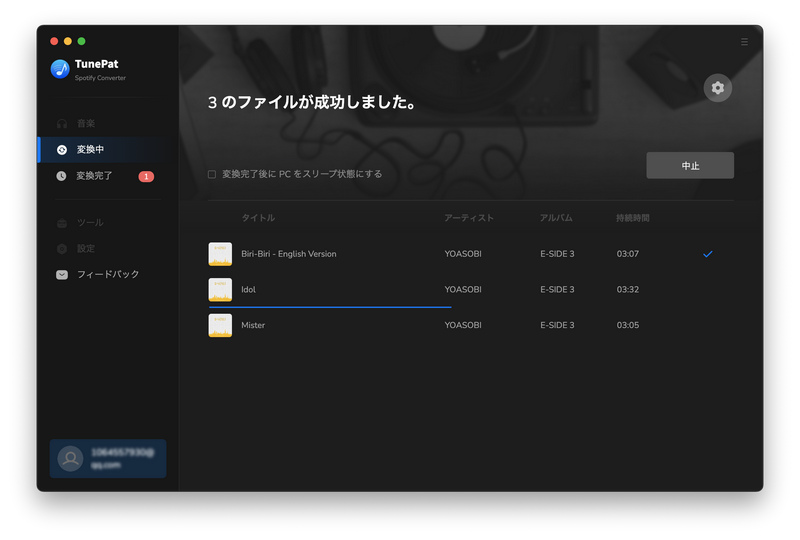Click the 03:05 duration value
The image size is (800, 540).
(x=628, y=325)
